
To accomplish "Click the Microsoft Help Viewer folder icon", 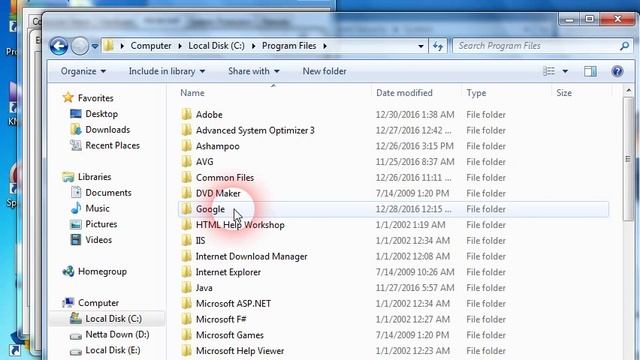I will click(187, 351).
